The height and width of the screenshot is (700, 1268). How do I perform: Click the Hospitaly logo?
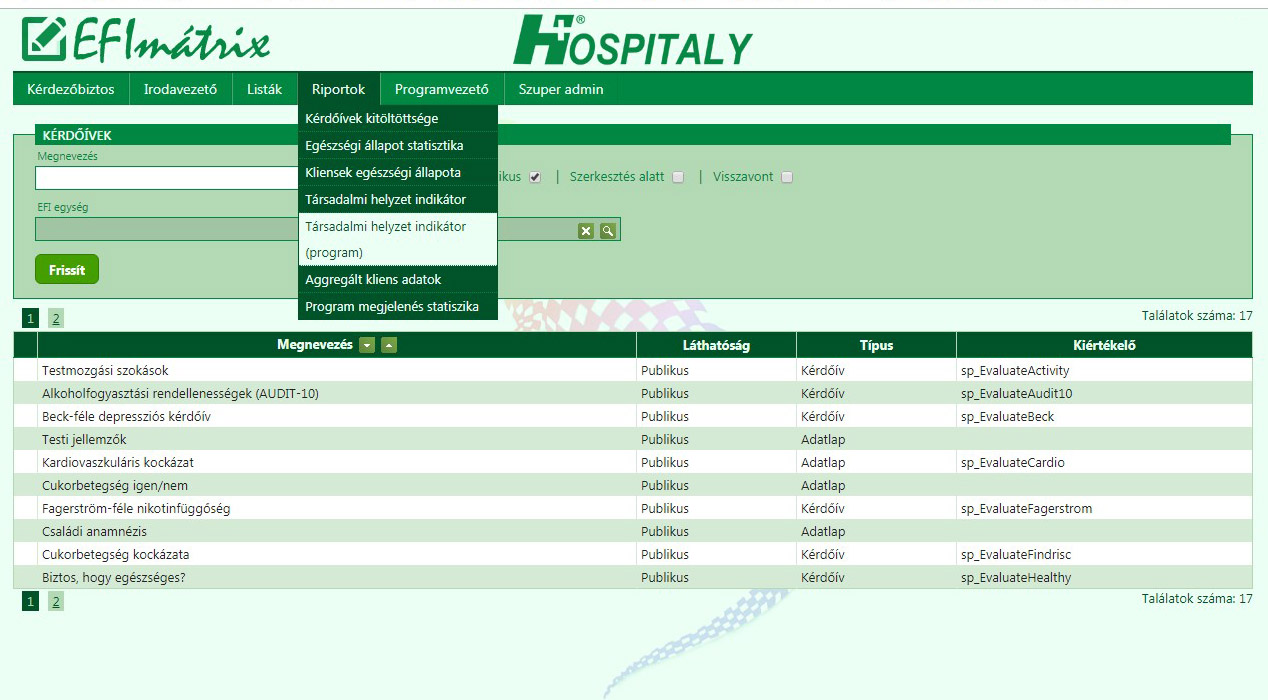coord(633,41)
